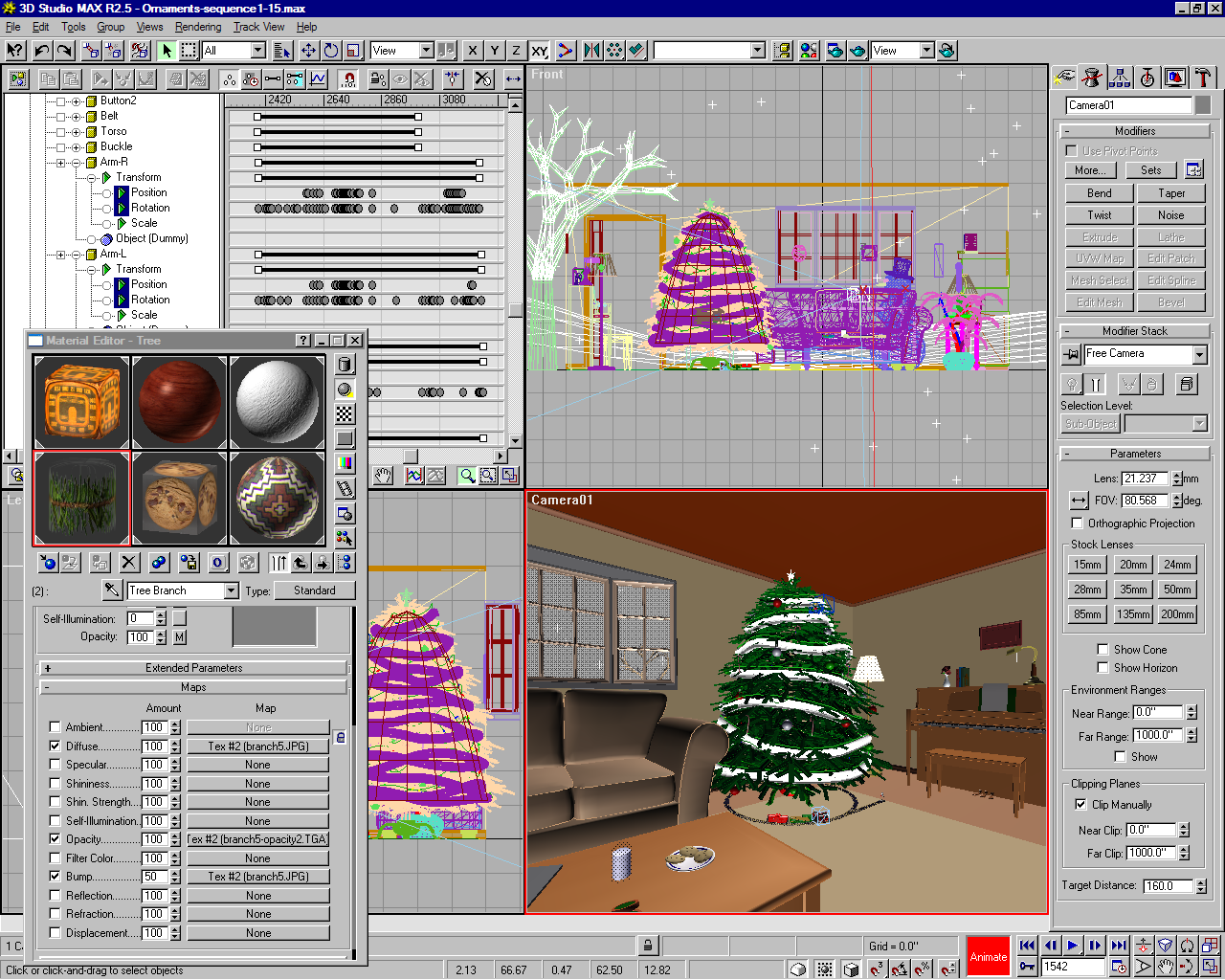Uncheck the Opacity map checkbox
Image resolution: width=1225 pixels, height=980 pixels.
[x=55, y=839]
